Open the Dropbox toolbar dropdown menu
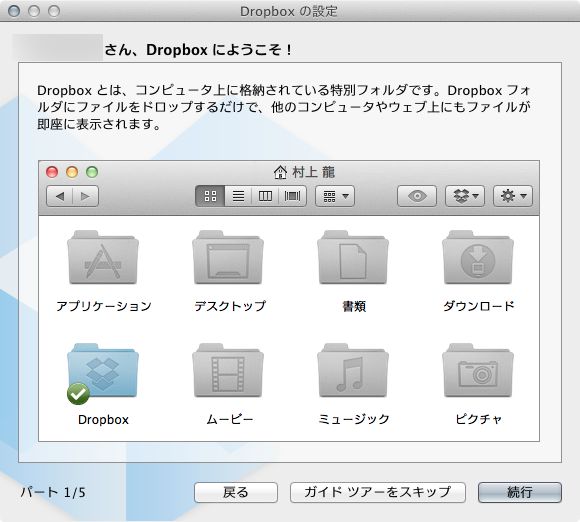This screenshot has height=522, width=580. tap(465, 196)
